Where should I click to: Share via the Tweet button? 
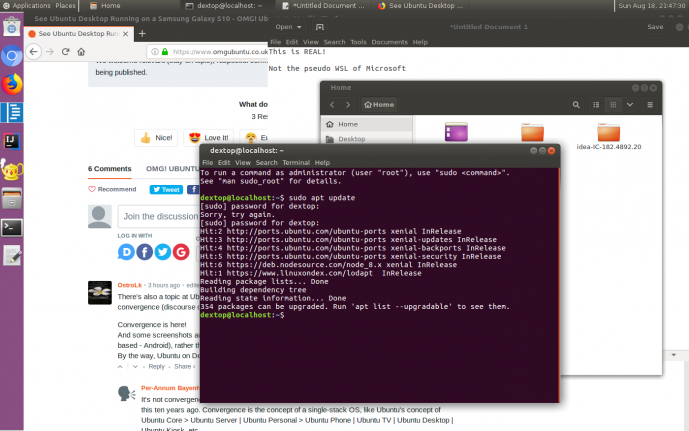tap(166, 189)
